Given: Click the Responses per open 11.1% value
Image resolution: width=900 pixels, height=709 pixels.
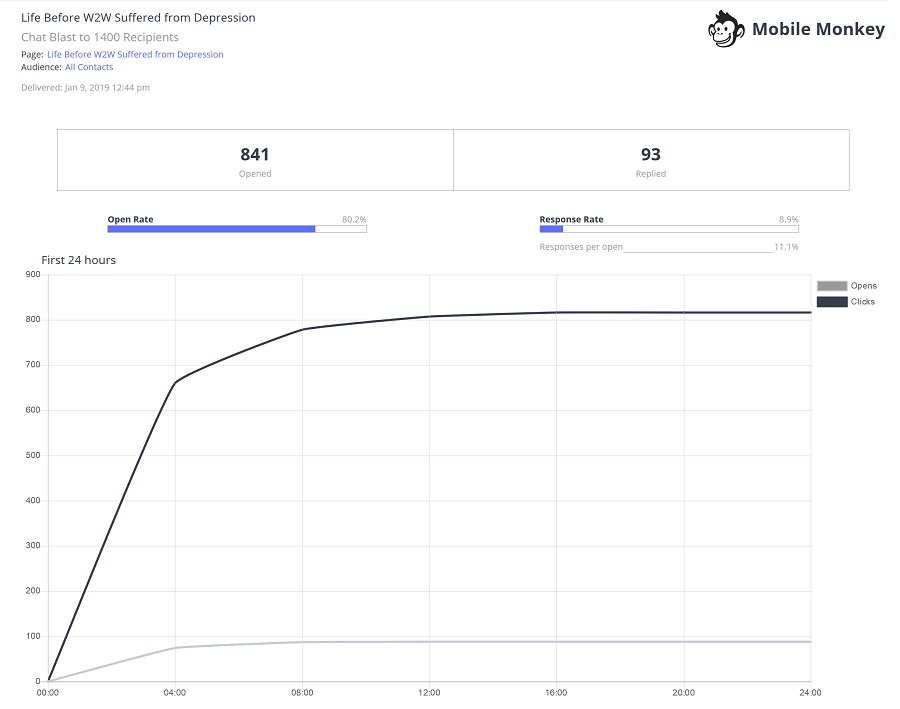Looking at the screenshot, I should (x=785, y=246).
